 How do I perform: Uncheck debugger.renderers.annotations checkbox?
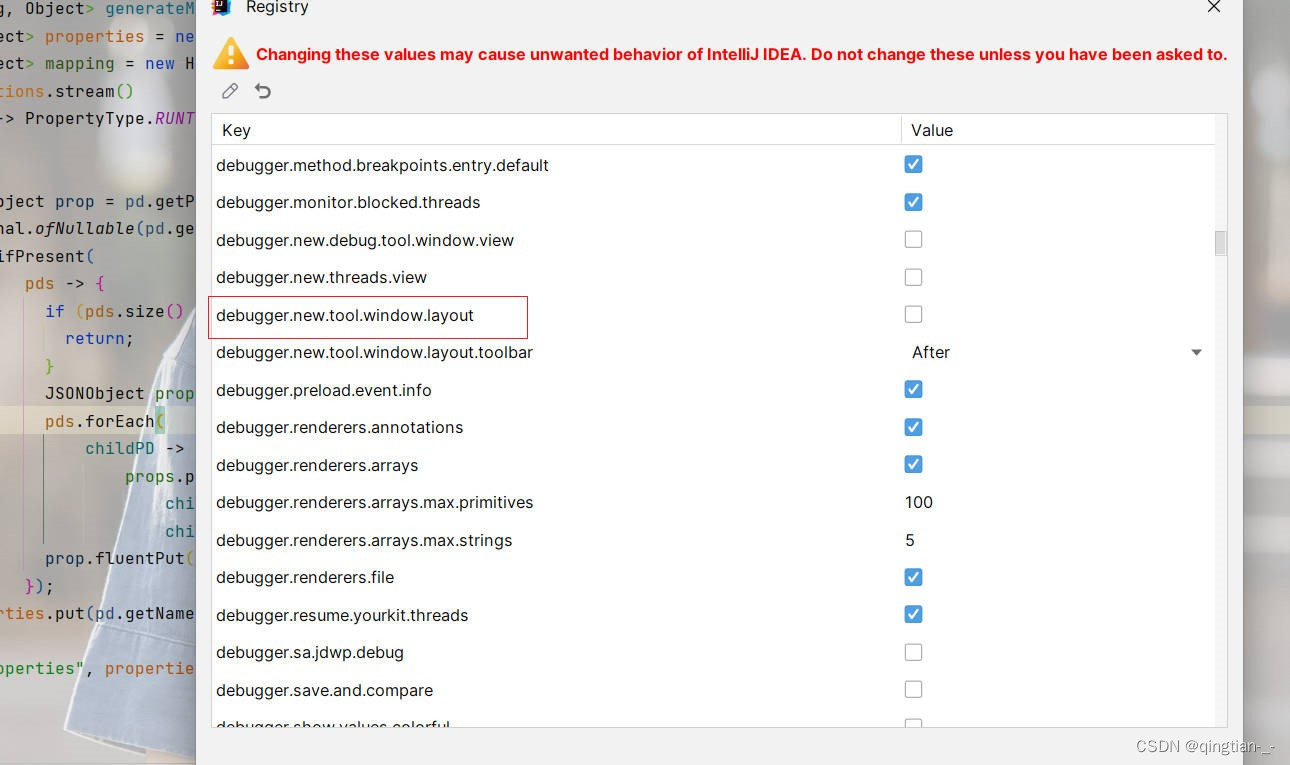click(x=913, y=427)
